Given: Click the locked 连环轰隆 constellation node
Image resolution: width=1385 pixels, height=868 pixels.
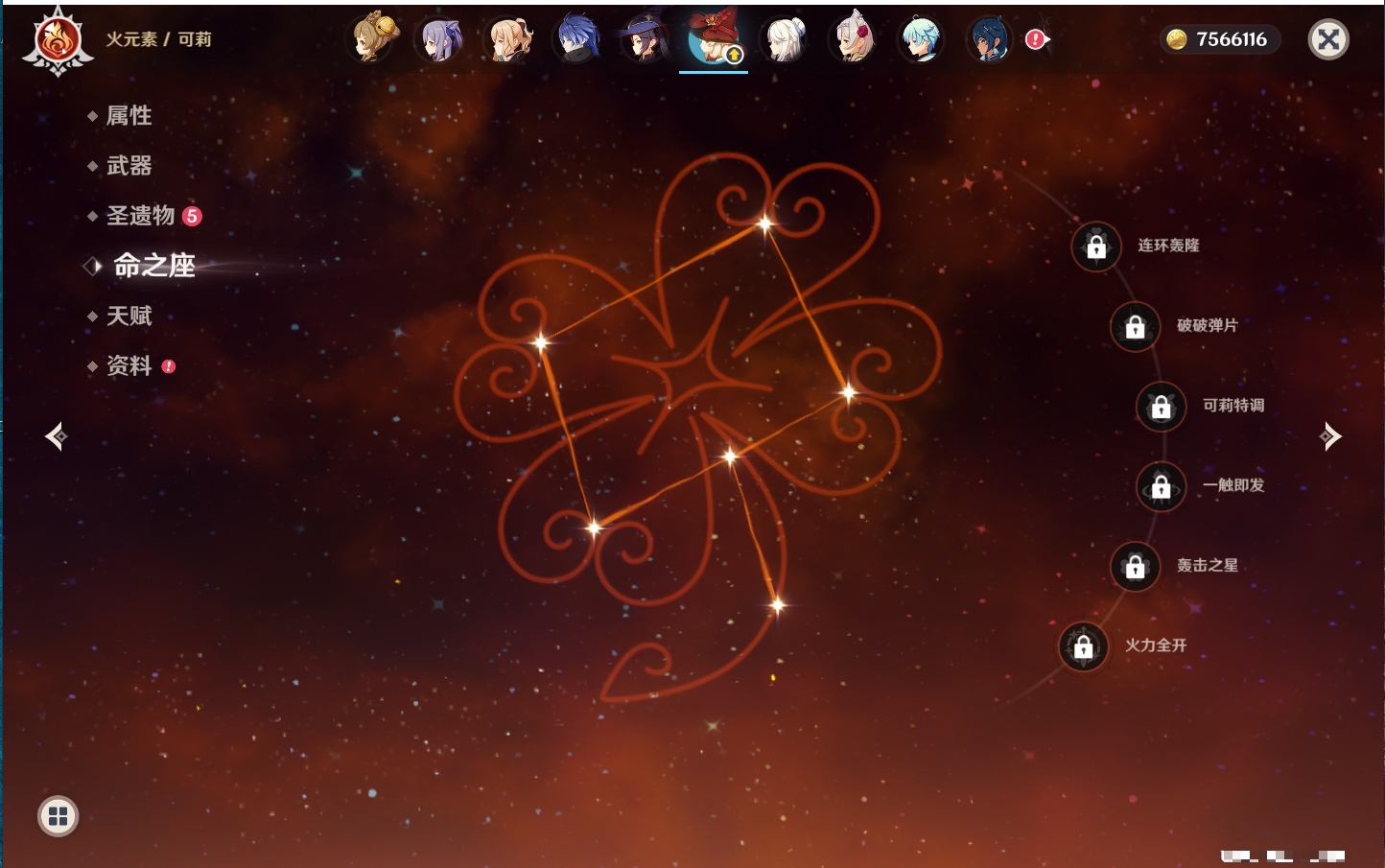Looking at the screenshot, I should tap(1096, 246).
